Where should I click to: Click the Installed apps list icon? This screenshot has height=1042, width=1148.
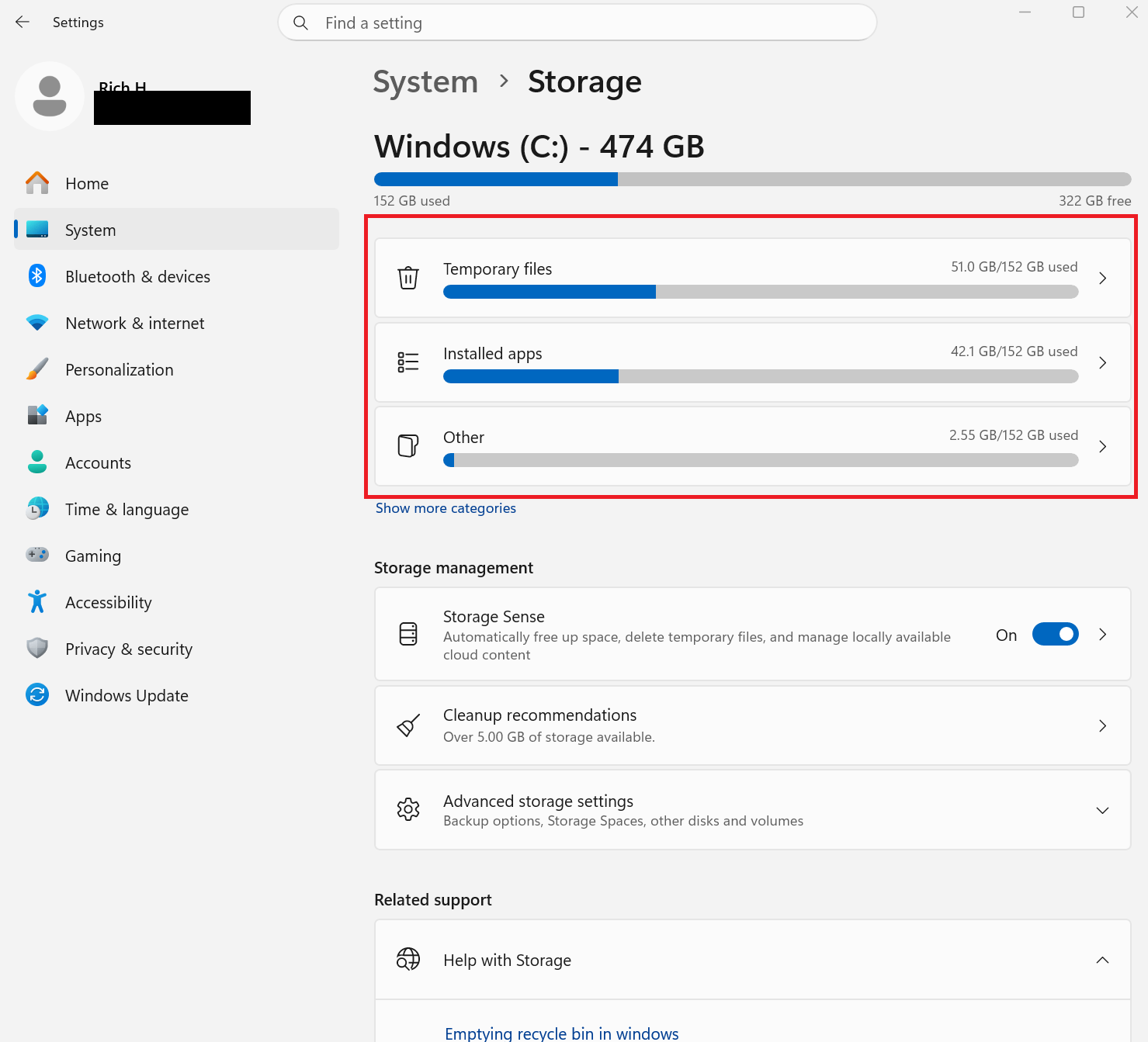pyautogui.click(x=408, y=362)
